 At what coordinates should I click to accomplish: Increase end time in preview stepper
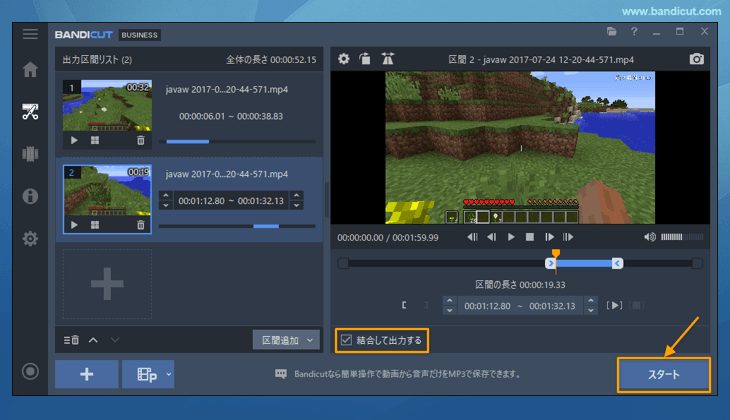(x=591, y=300)
